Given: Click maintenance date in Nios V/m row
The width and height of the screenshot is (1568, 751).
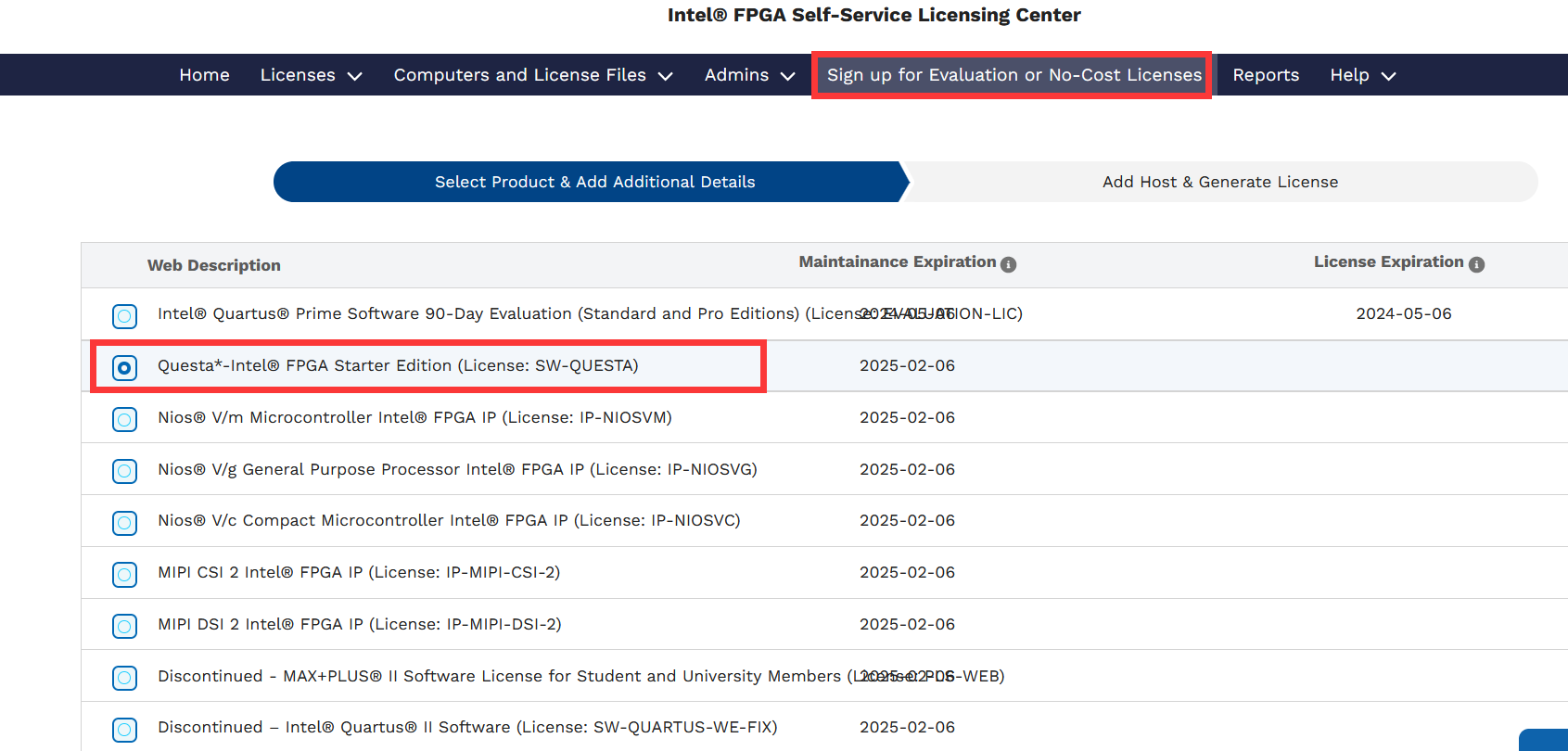Looking at the screenshot, I should [907, 417].
